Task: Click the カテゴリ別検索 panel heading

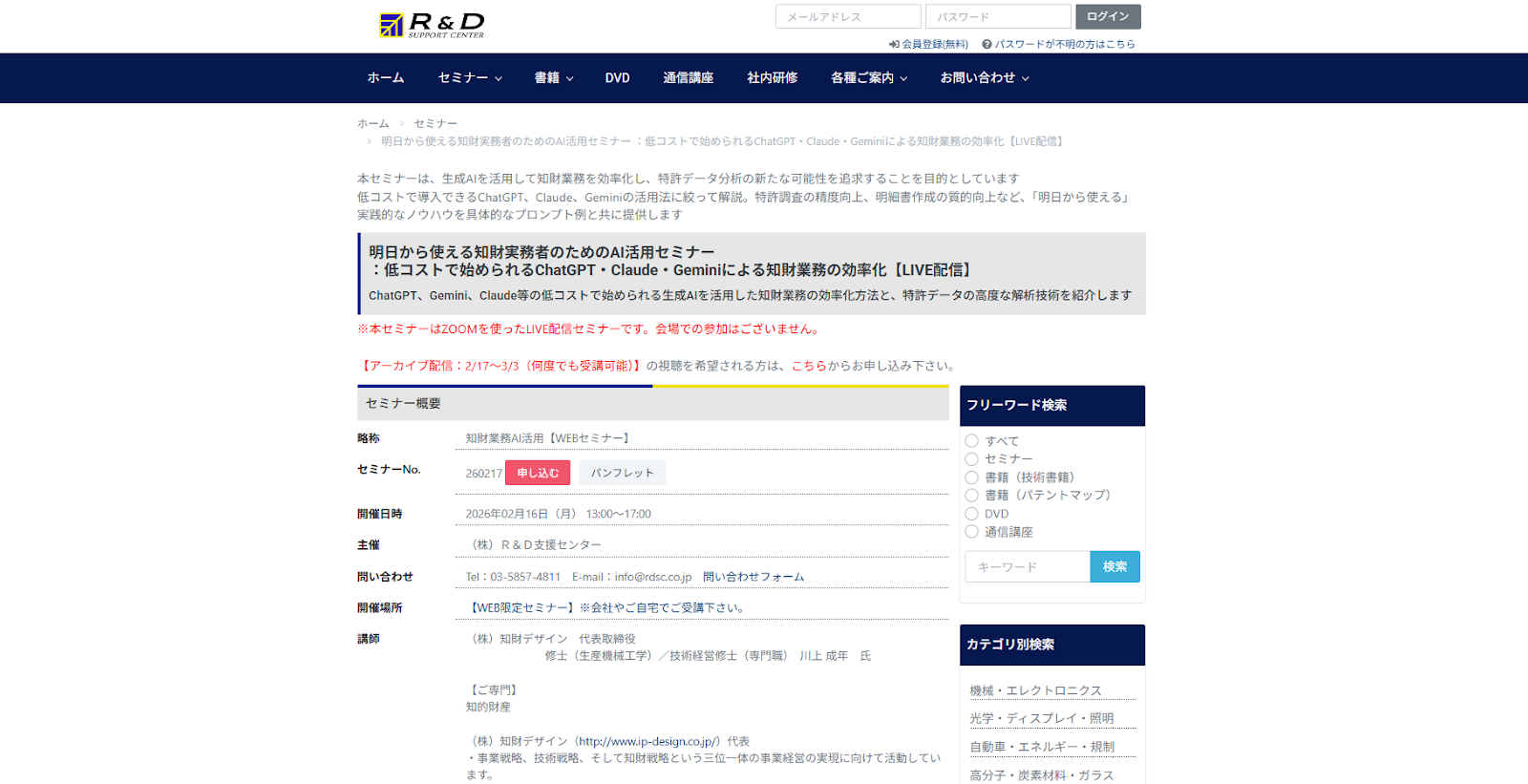Action: [1051, 645]
